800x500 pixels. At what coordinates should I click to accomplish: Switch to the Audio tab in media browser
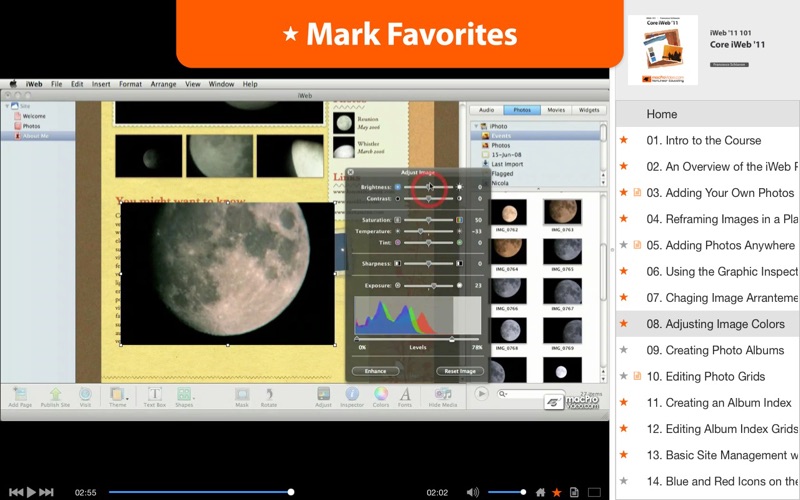(x=486, y=110)
